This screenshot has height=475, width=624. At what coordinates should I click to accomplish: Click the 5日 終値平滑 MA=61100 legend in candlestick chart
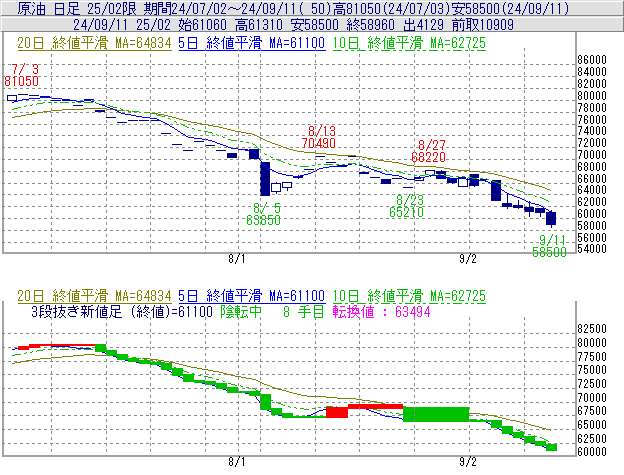point(252,43)
